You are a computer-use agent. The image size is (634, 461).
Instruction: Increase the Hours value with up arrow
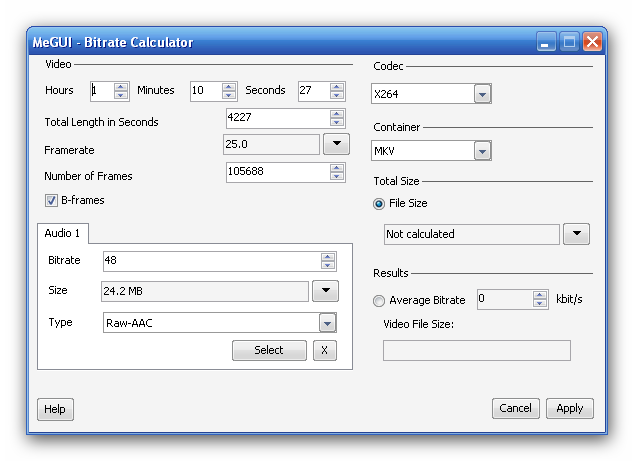pyautogui.click(x=120, y=86)
